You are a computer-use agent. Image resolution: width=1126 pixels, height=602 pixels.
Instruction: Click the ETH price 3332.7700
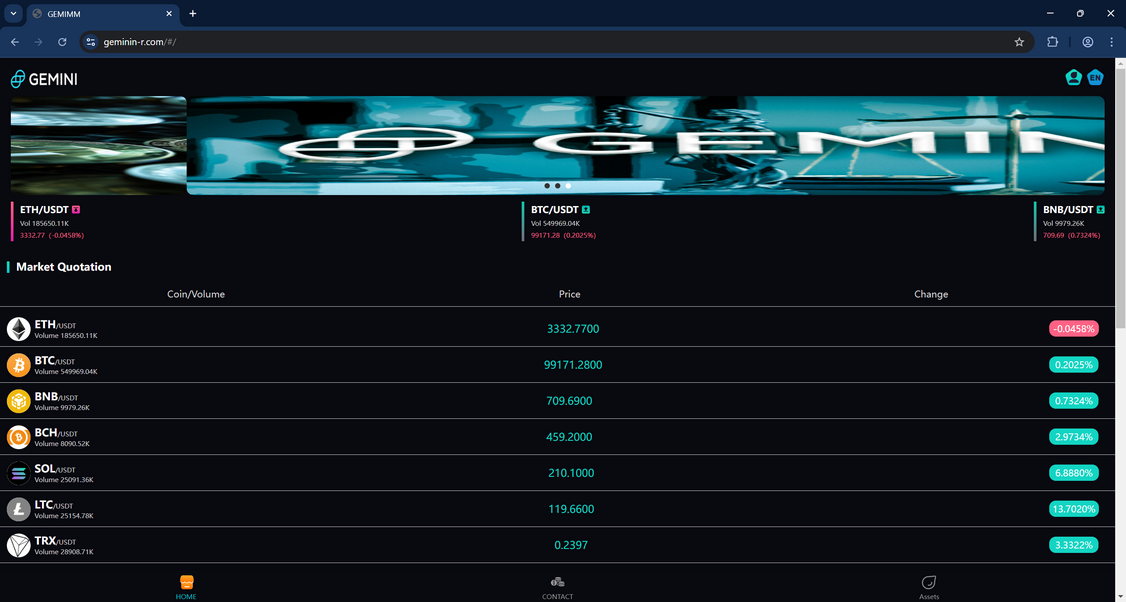[x=573, y=329]
